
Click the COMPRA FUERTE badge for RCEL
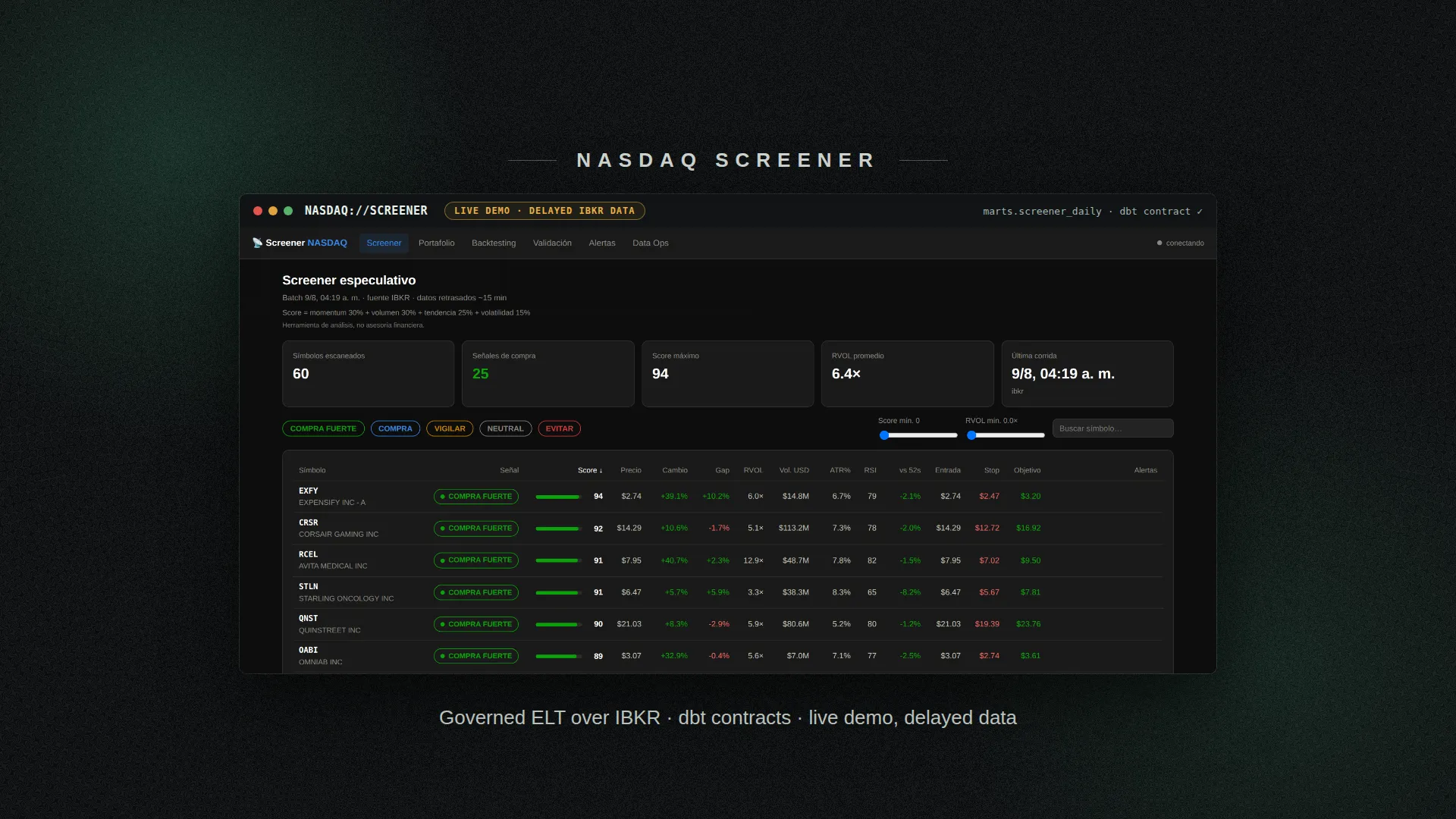[476, 560]
